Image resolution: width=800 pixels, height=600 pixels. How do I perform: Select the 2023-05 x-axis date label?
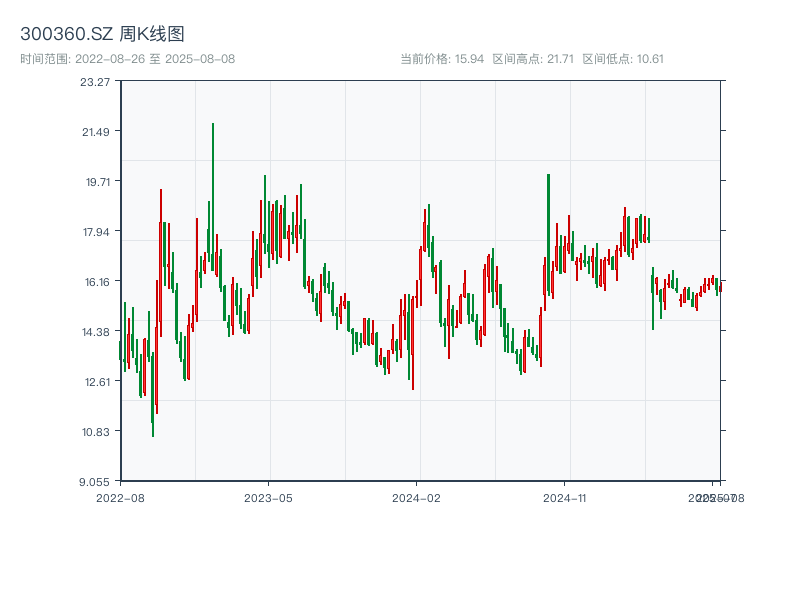(268, 497)
